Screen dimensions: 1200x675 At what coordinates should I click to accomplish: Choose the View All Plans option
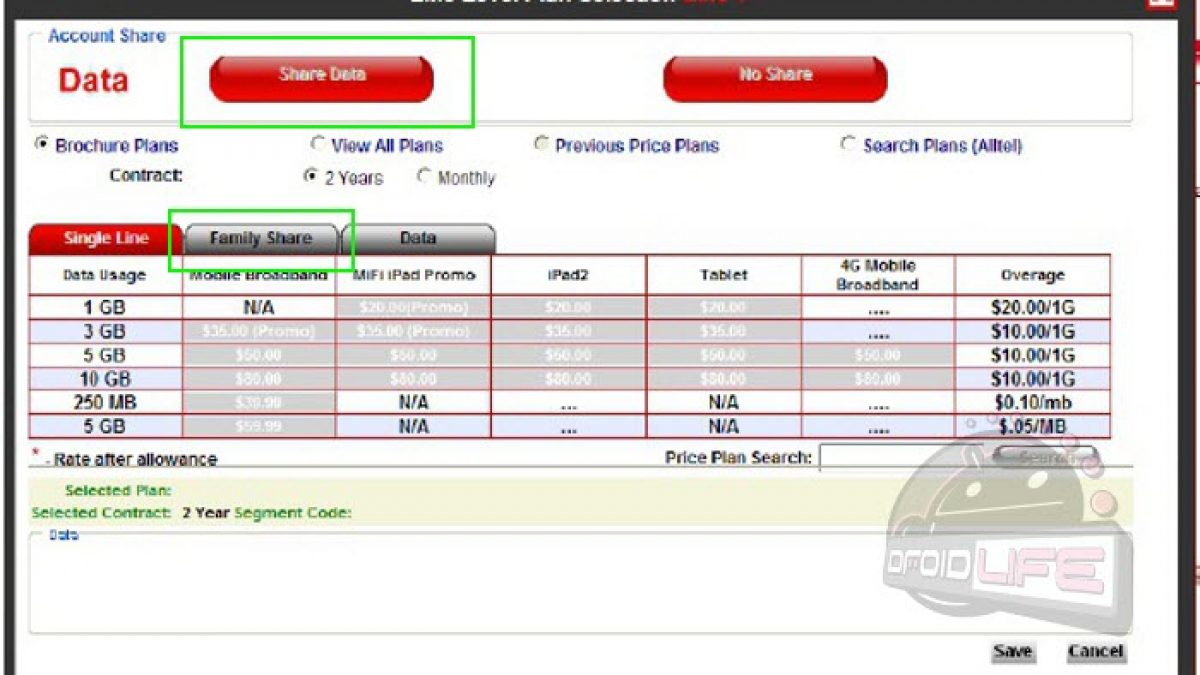pyautogui.click(x=318, y=144)
